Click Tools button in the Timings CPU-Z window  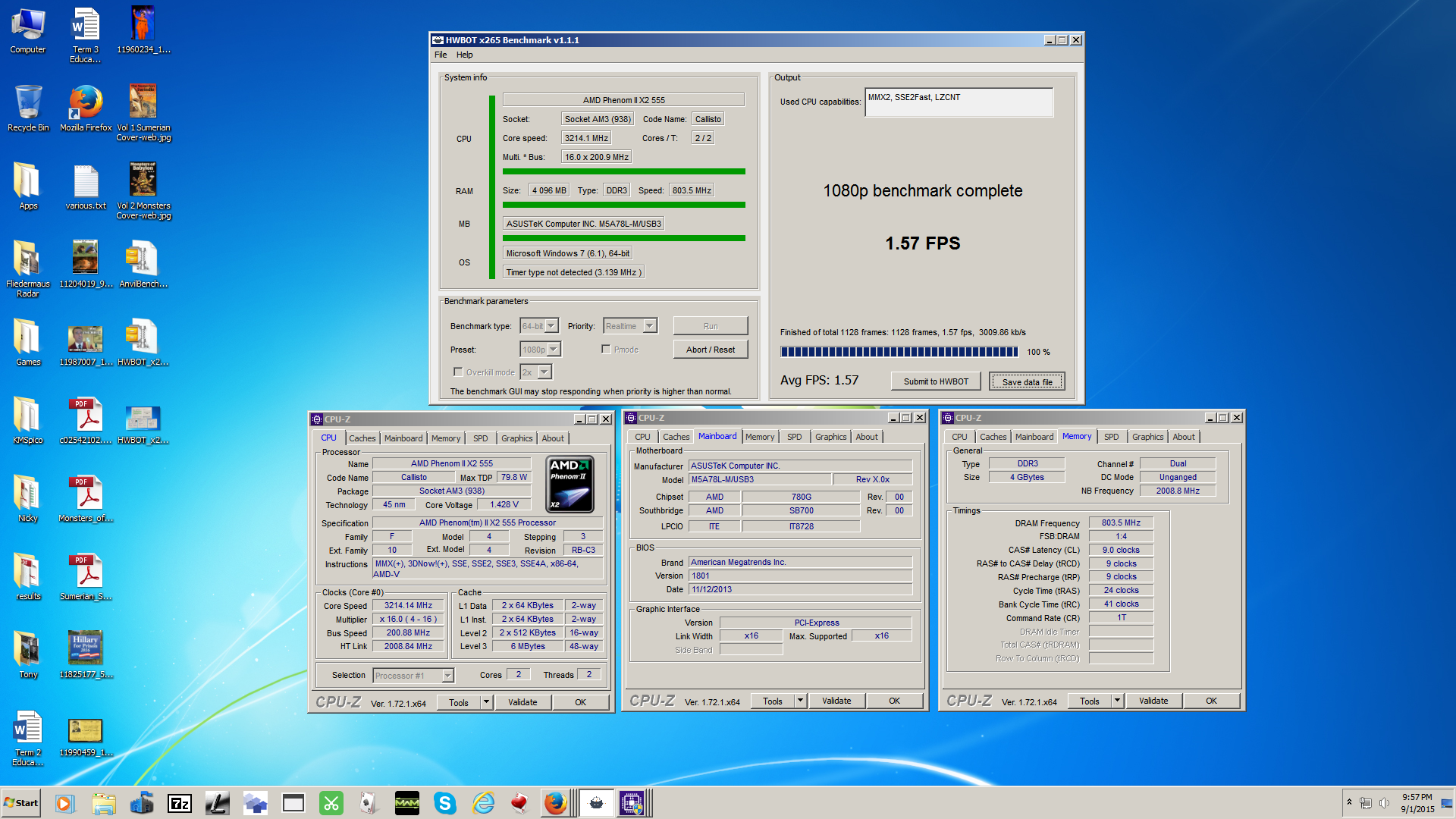1090,701
